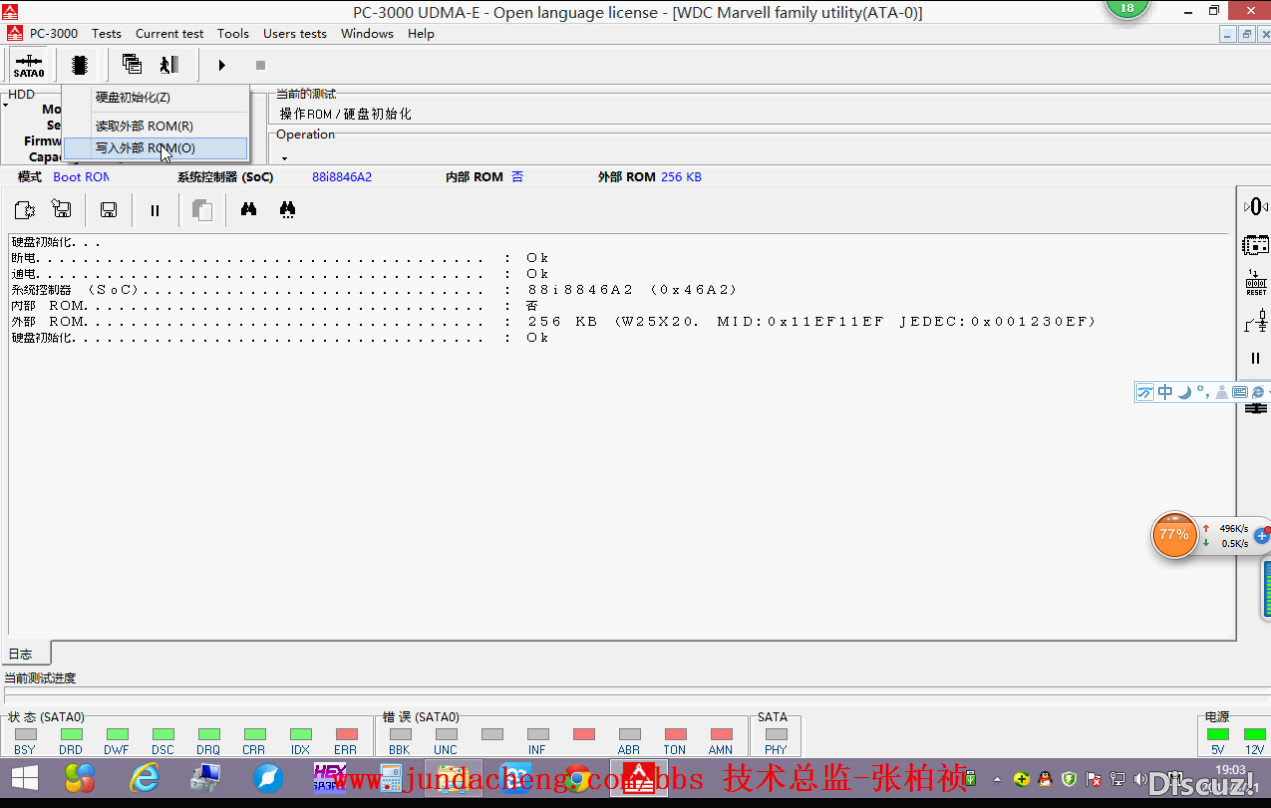The image size is (1271, 808).
Task: Click the power switch icon on right panel
Action: tap(1256, 321)
